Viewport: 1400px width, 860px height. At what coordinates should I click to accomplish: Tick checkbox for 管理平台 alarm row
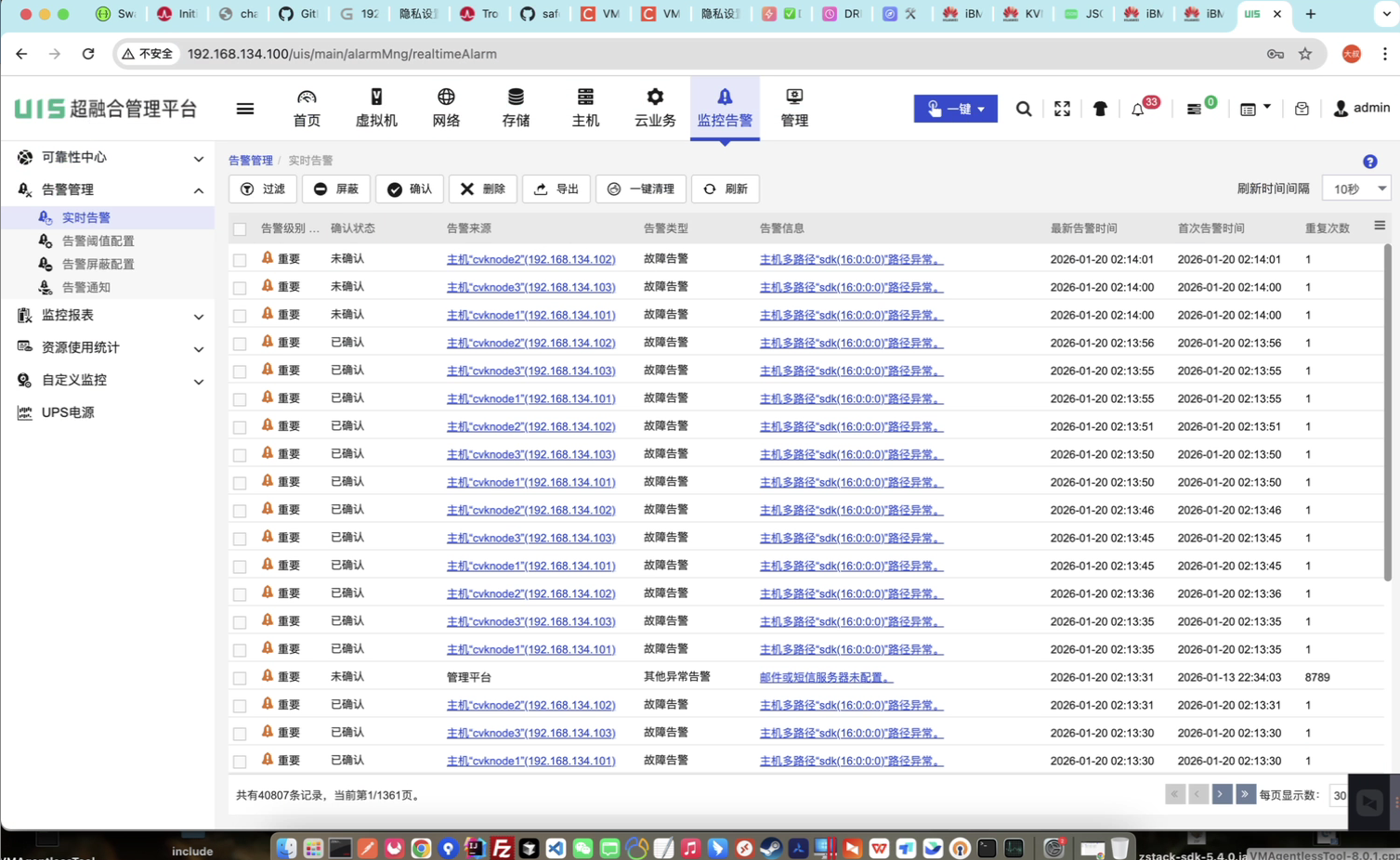240,678
